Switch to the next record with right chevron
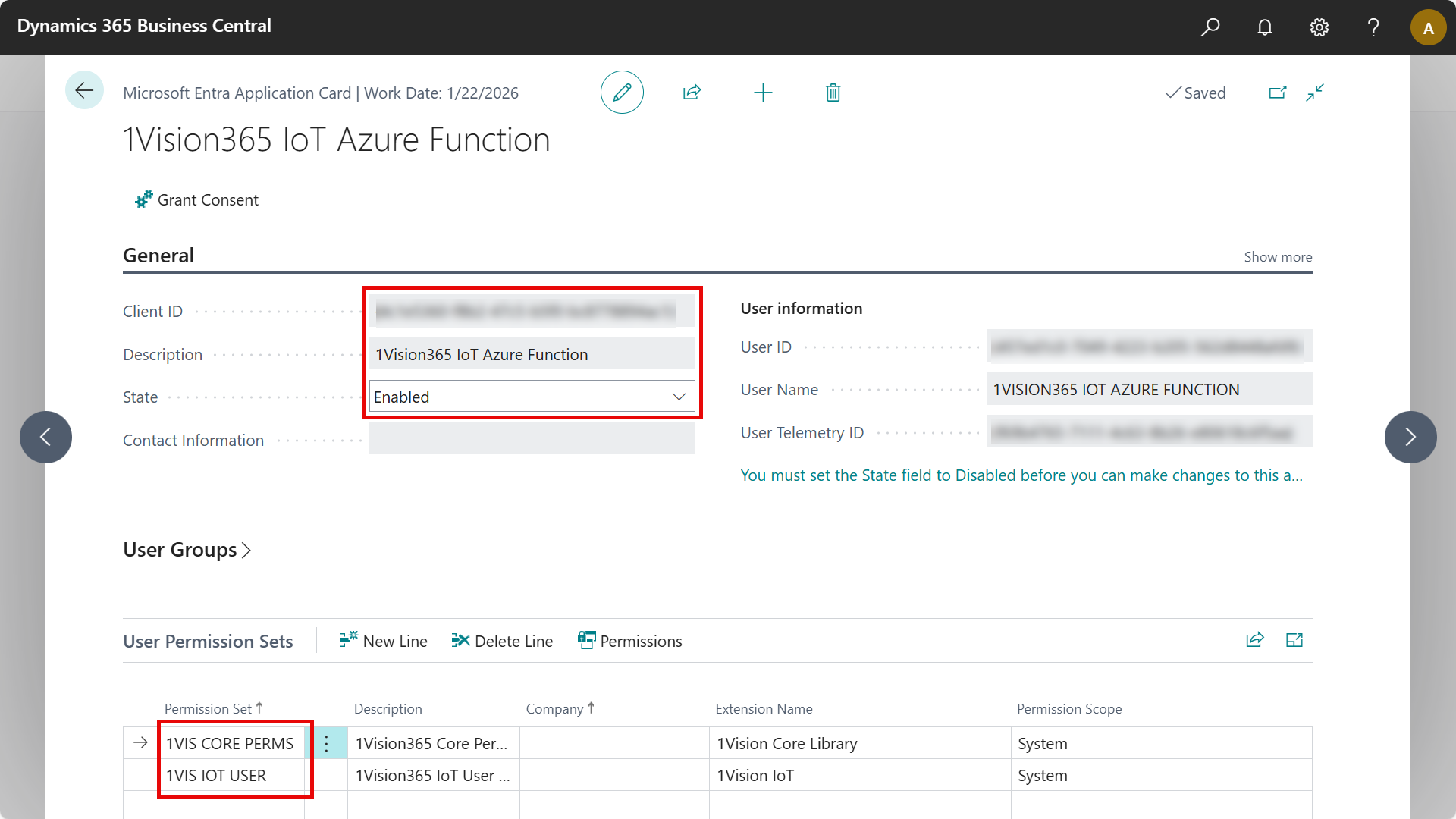This screenshot has width=1456, height=819. pyautogui.click(x=1410, y=437)
